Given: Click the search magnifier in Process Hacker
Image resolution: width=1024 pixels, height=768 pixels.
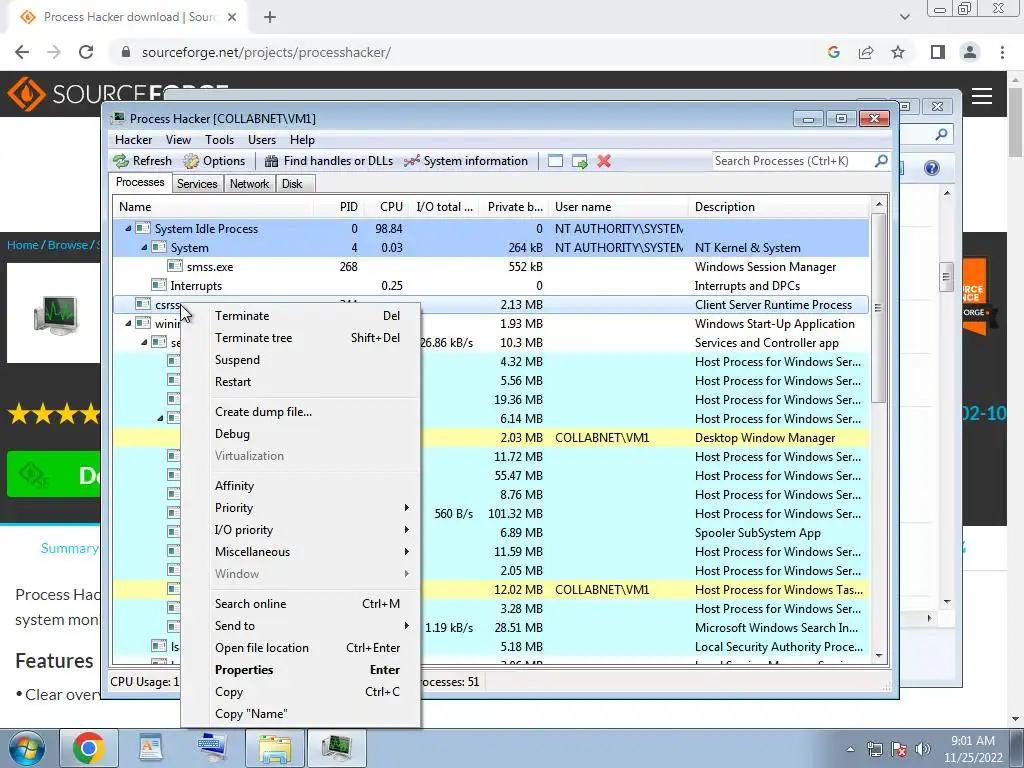Looking at the screenshot, I should pyautogui.click(x=881, y=160).
